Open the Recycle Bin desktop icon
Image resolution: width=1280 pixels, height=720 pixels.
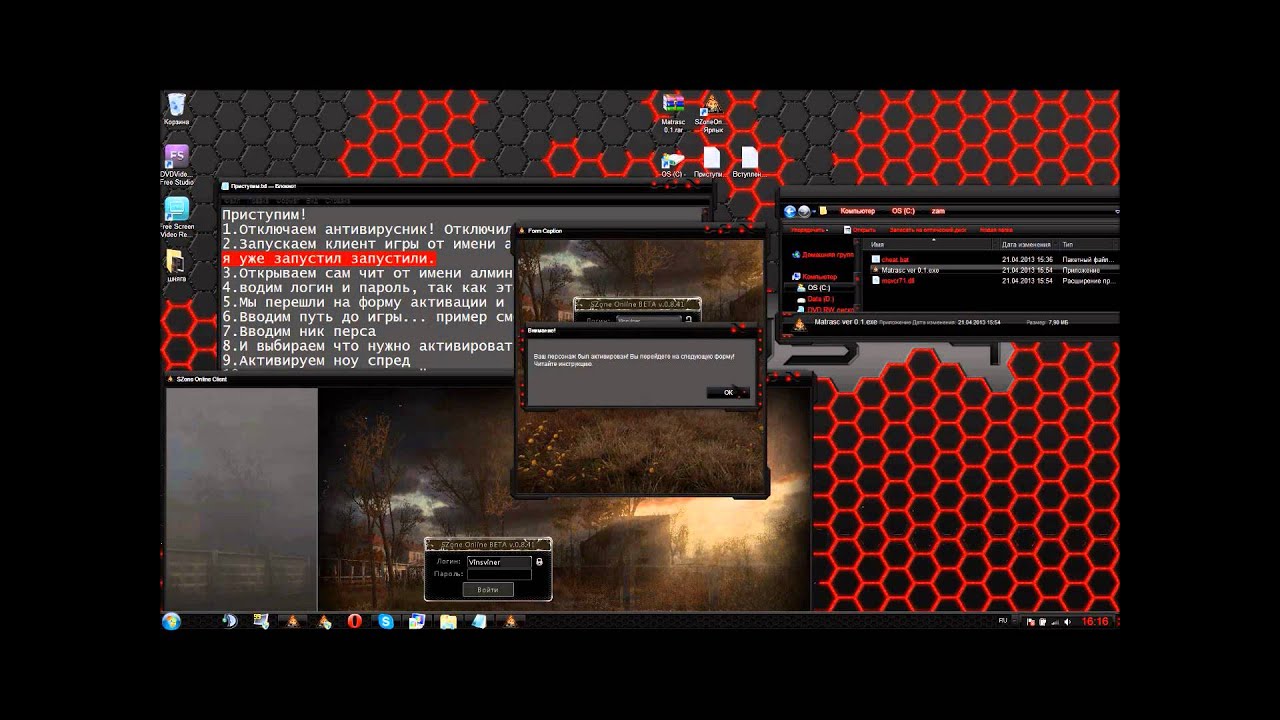coord(176,108)
